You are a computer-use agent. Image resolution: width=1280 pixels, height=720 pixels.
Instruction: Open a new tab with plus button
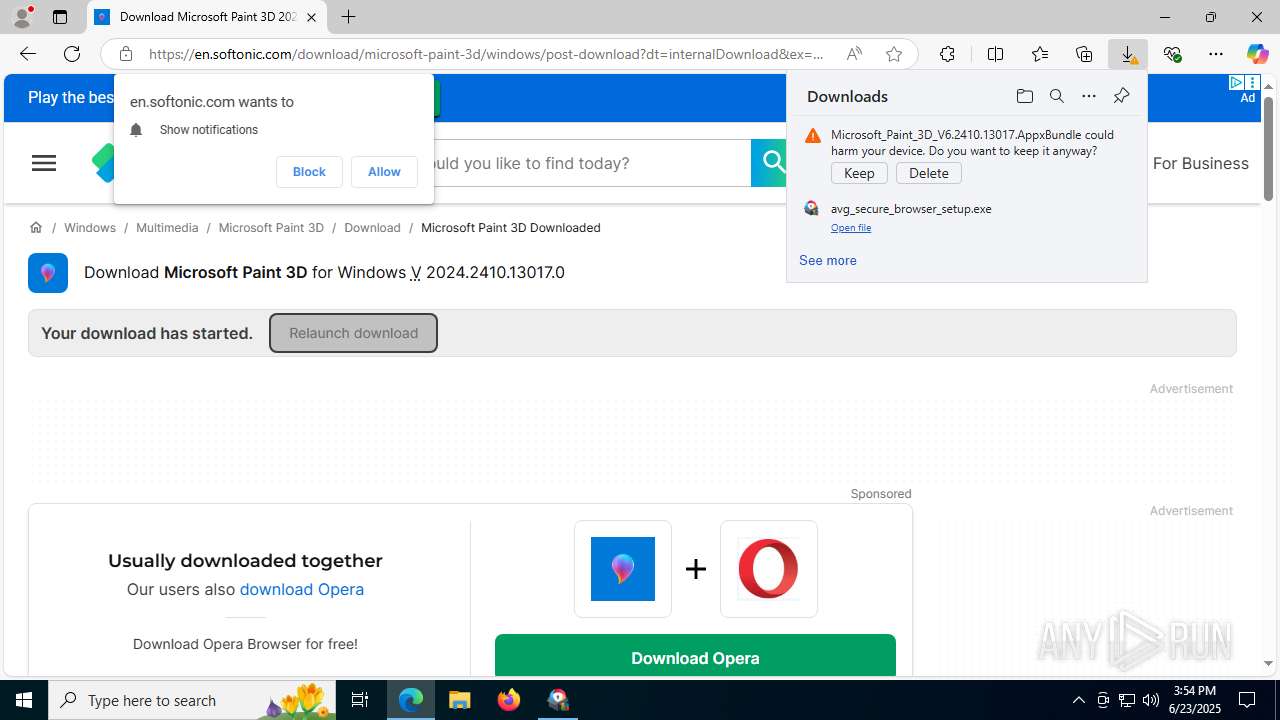348,17
